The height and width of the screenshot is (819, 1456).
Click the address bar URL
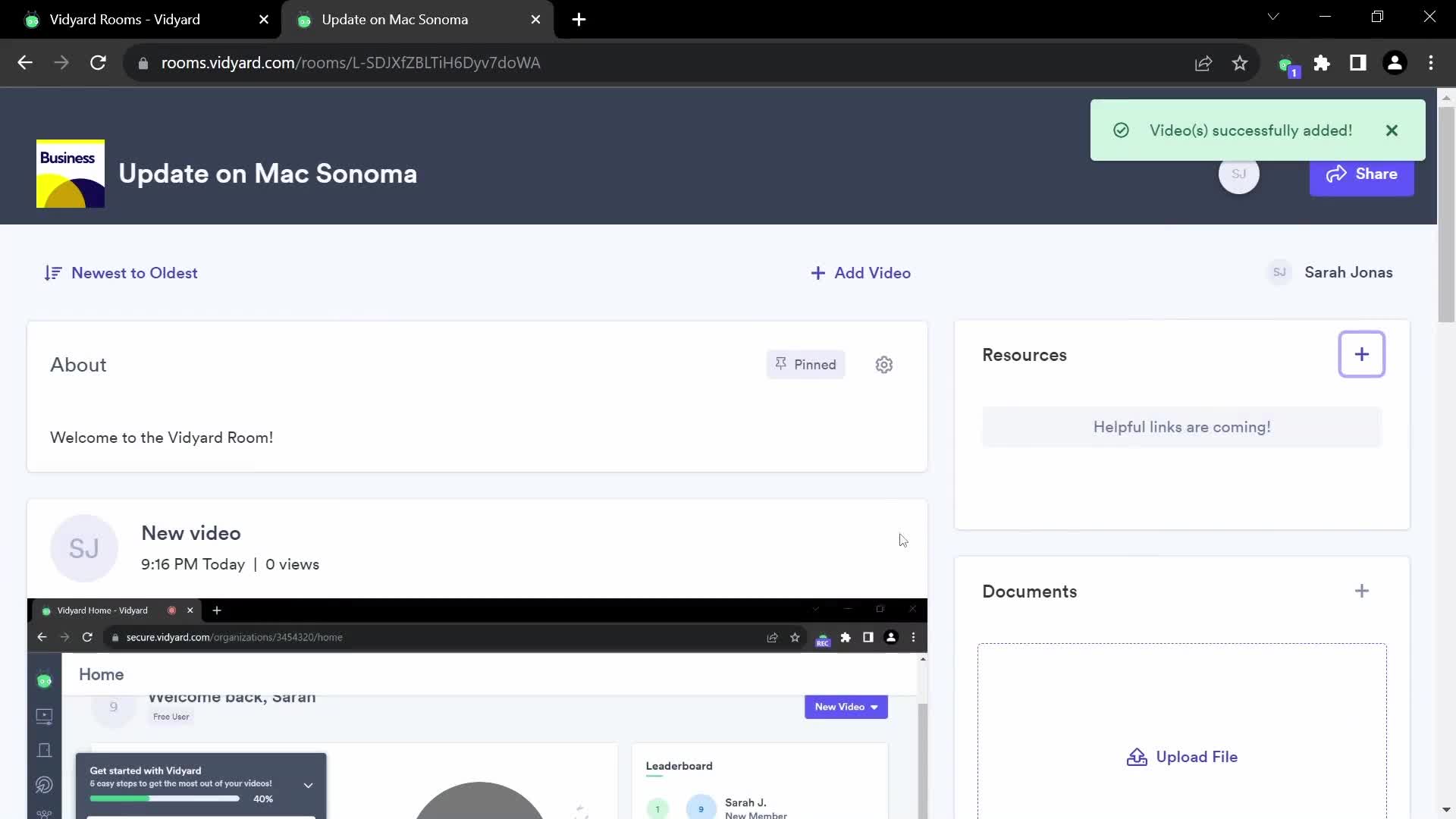coord(350,63)
